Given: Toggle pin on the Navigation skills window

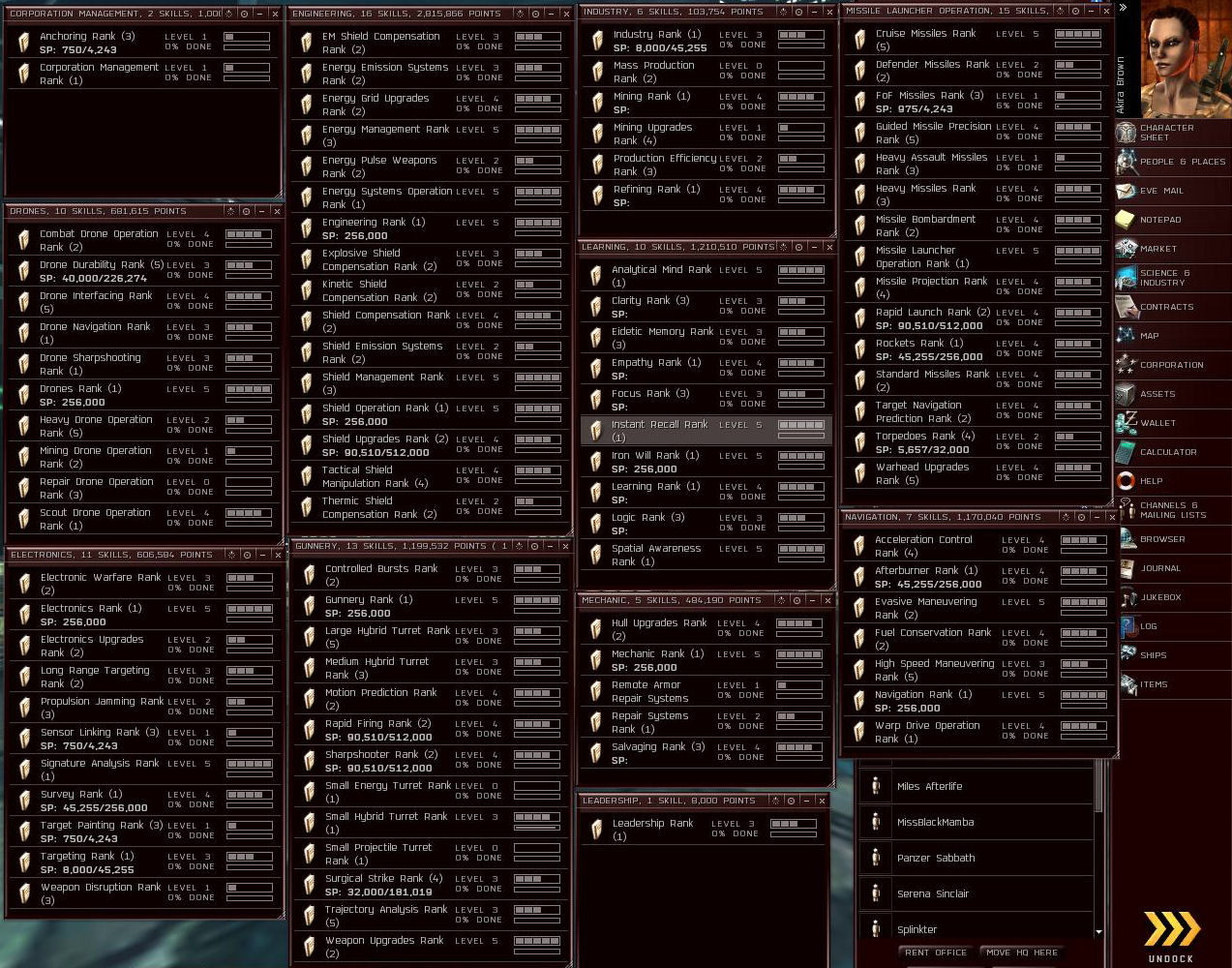Looking at the screenshot, I should click(x=1080, y=518).
